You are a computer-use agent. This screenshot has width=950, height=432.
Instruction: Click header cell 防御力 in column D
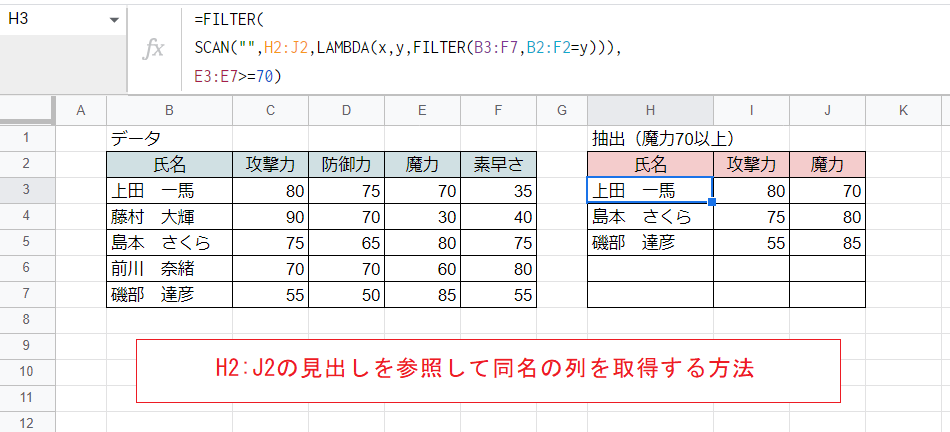point(346,164)
